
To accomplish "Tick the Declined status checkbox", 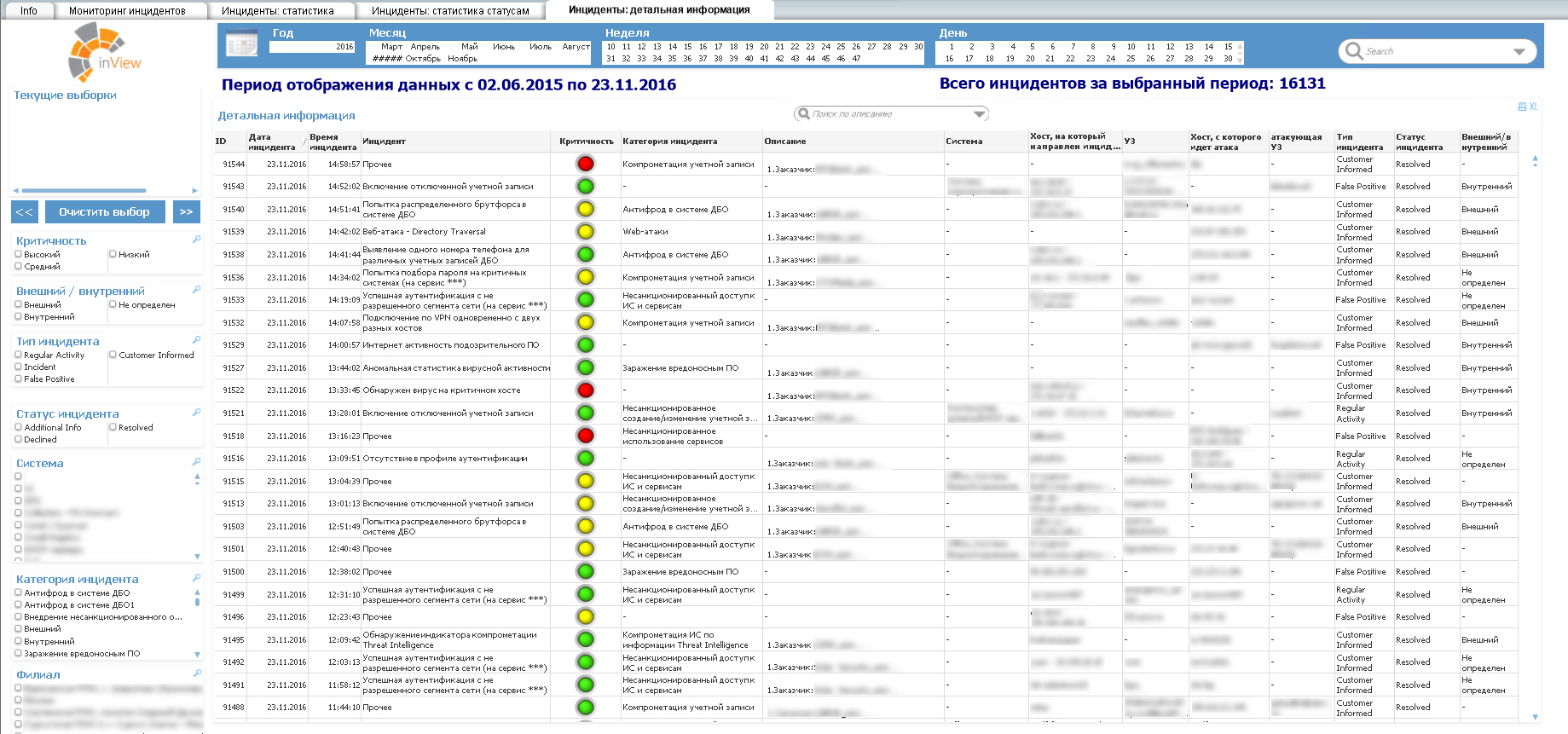I will pyautogui.click(x=18, y=439).
